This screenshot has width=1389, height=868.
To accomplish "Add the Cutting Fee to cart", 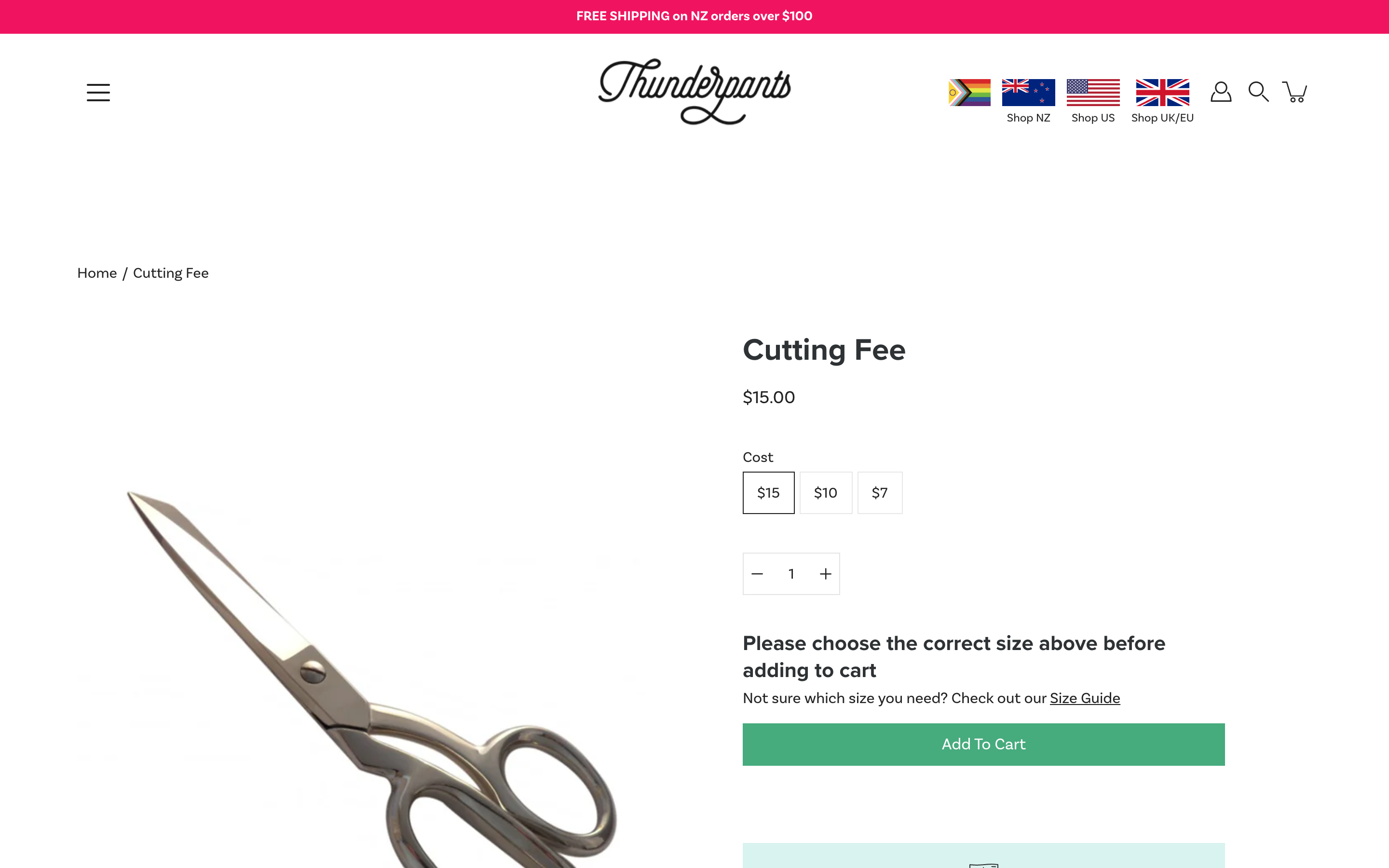I will pyautogui.click(x=983, y=744).
